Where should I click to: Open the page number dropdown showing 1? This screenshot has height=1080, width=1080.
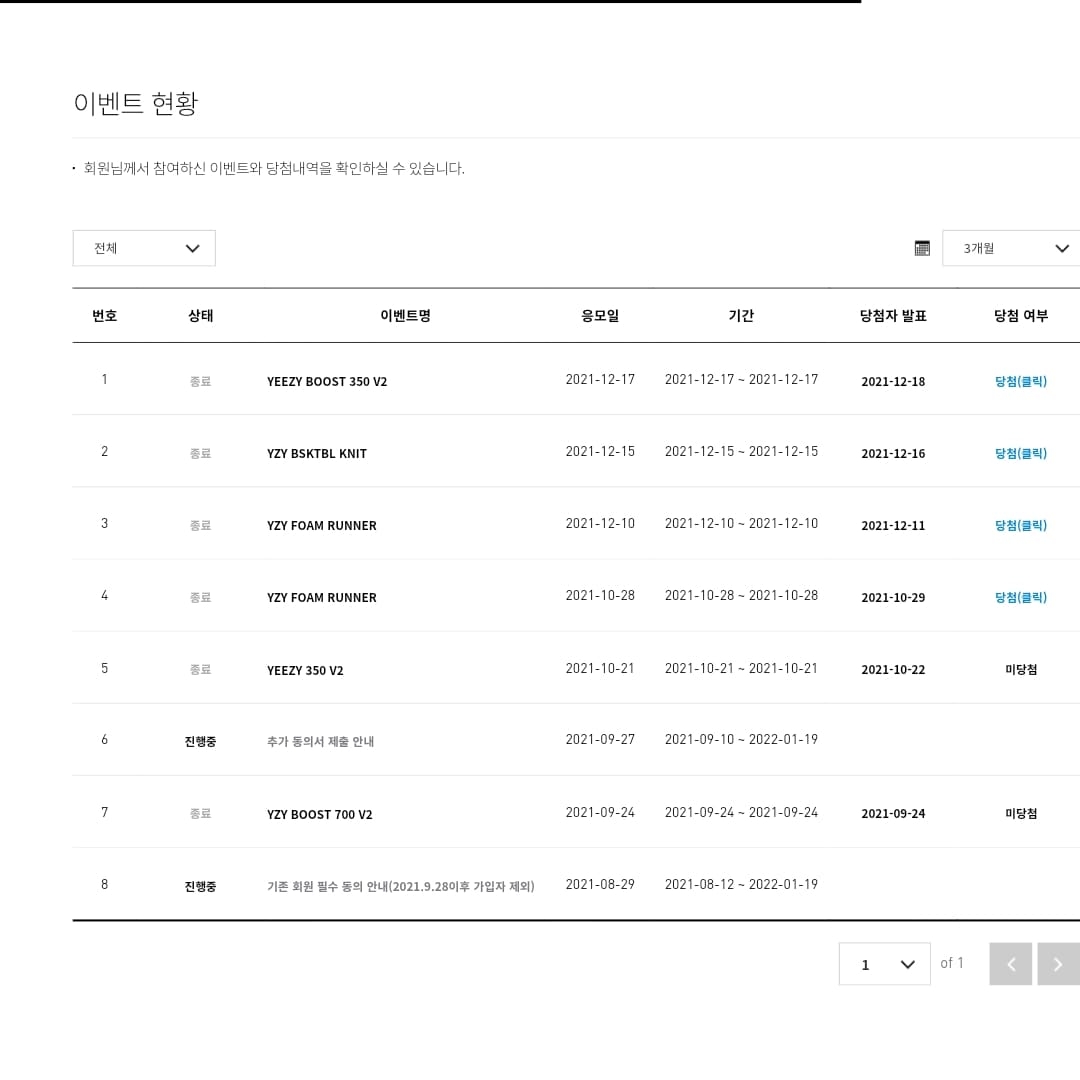tap(884, 964)
